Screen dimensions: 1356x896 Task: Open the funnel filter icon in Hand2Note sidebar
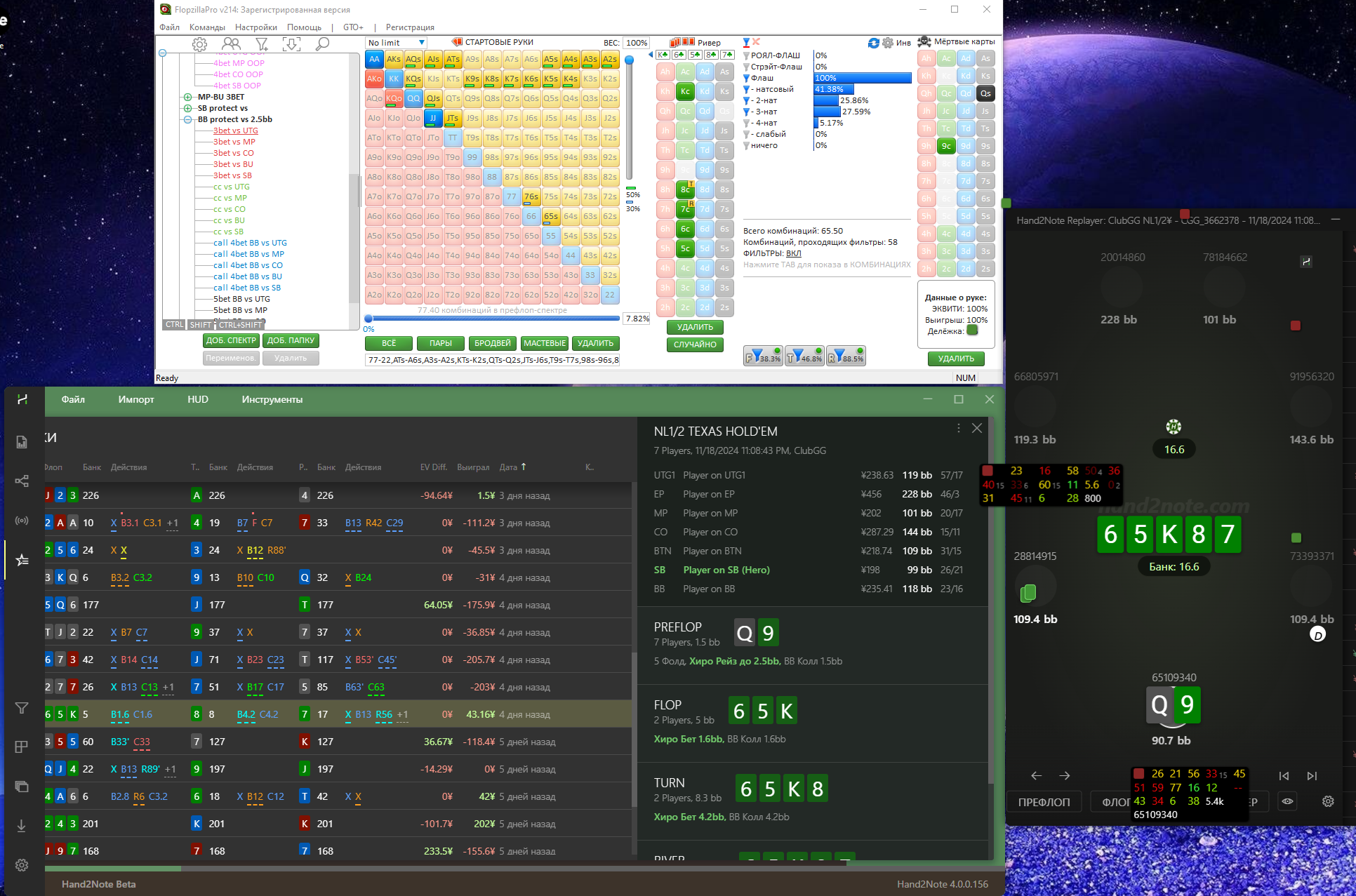[22, 708]
